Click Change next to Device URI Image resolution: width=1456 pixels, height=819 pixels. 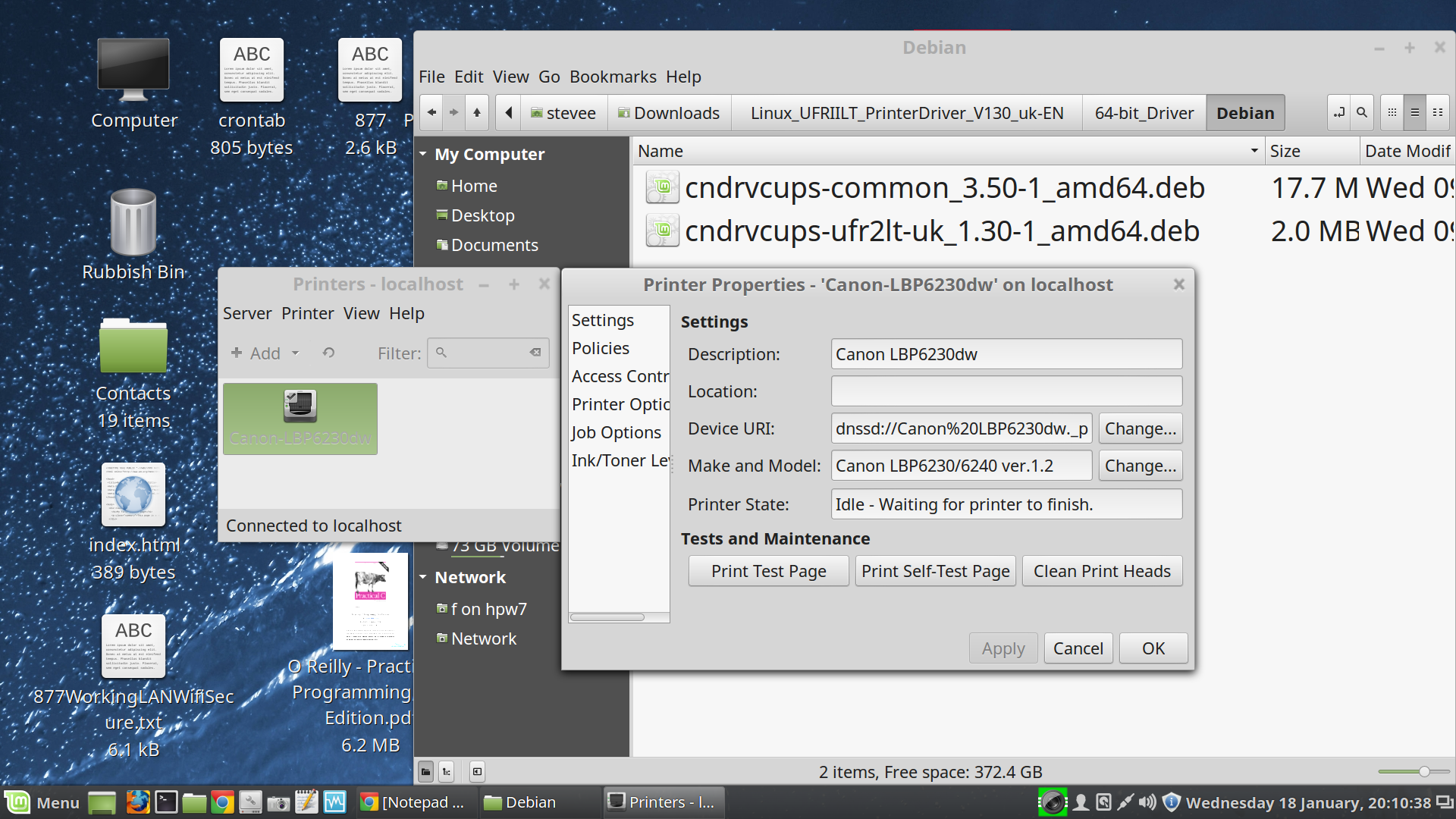[1140, 428]
